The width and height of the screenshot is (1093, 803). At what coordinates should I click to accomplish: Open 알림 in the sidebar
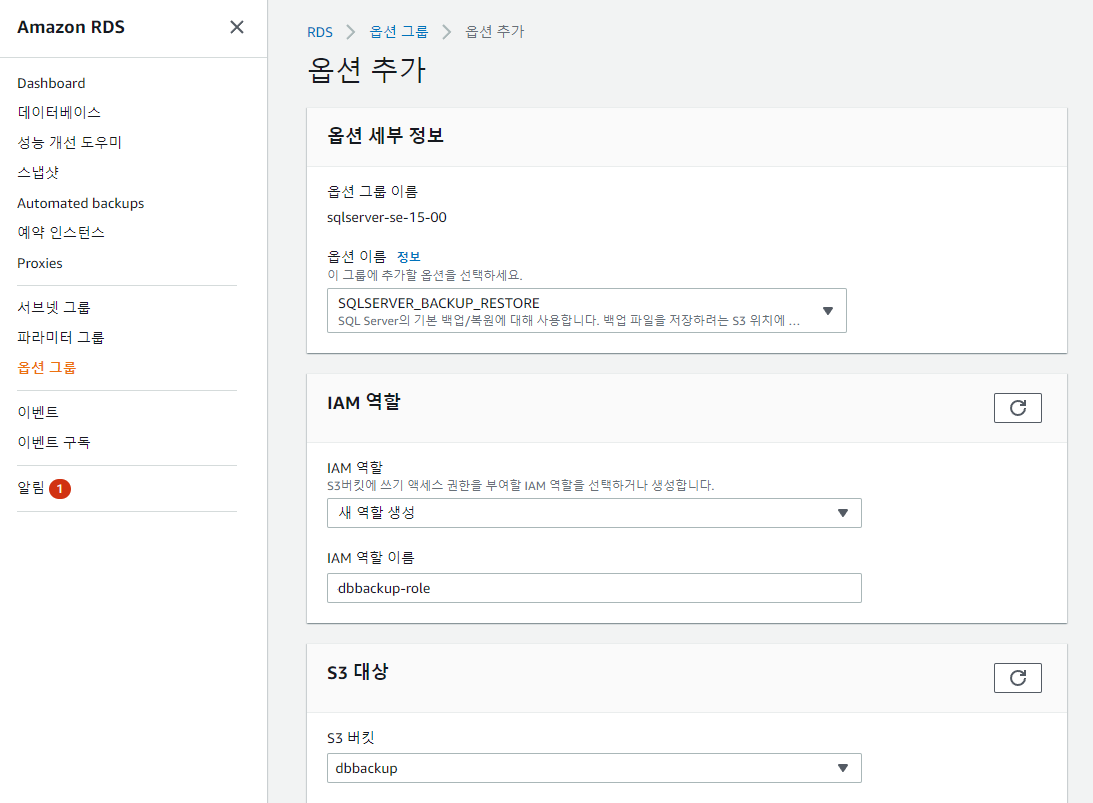coord(31,488)
